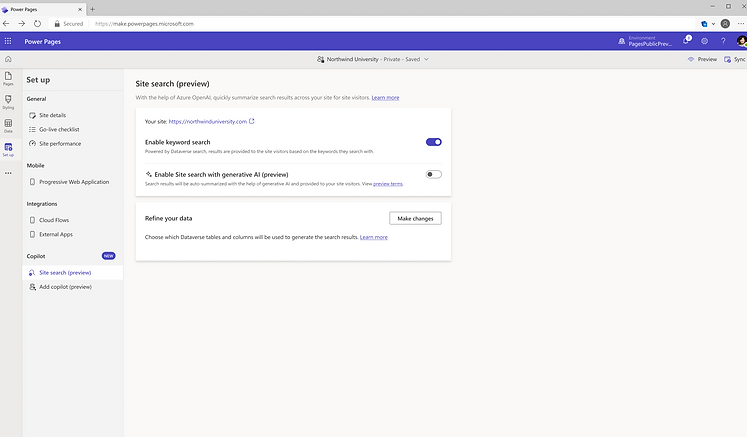Click the Power Pages title in header

tap(42, 41)
